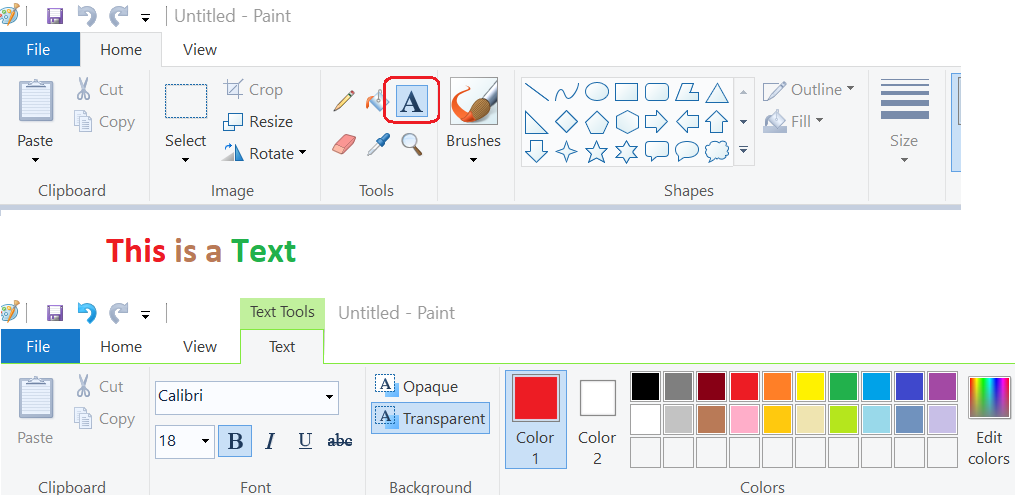Viewport: 1021px width, 500px height.
Task: Open the blue File menu
Action: 38,49
